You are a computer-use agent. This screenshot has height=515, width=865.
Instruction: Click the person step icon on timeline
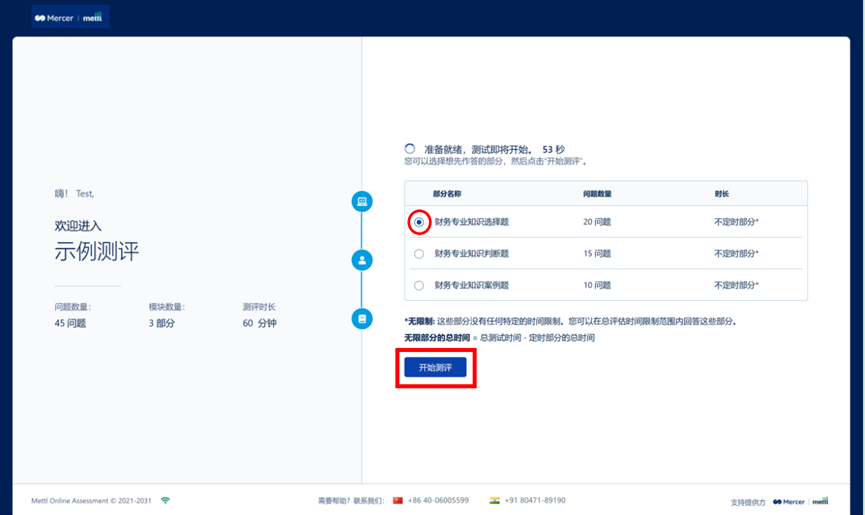[362, 260]
